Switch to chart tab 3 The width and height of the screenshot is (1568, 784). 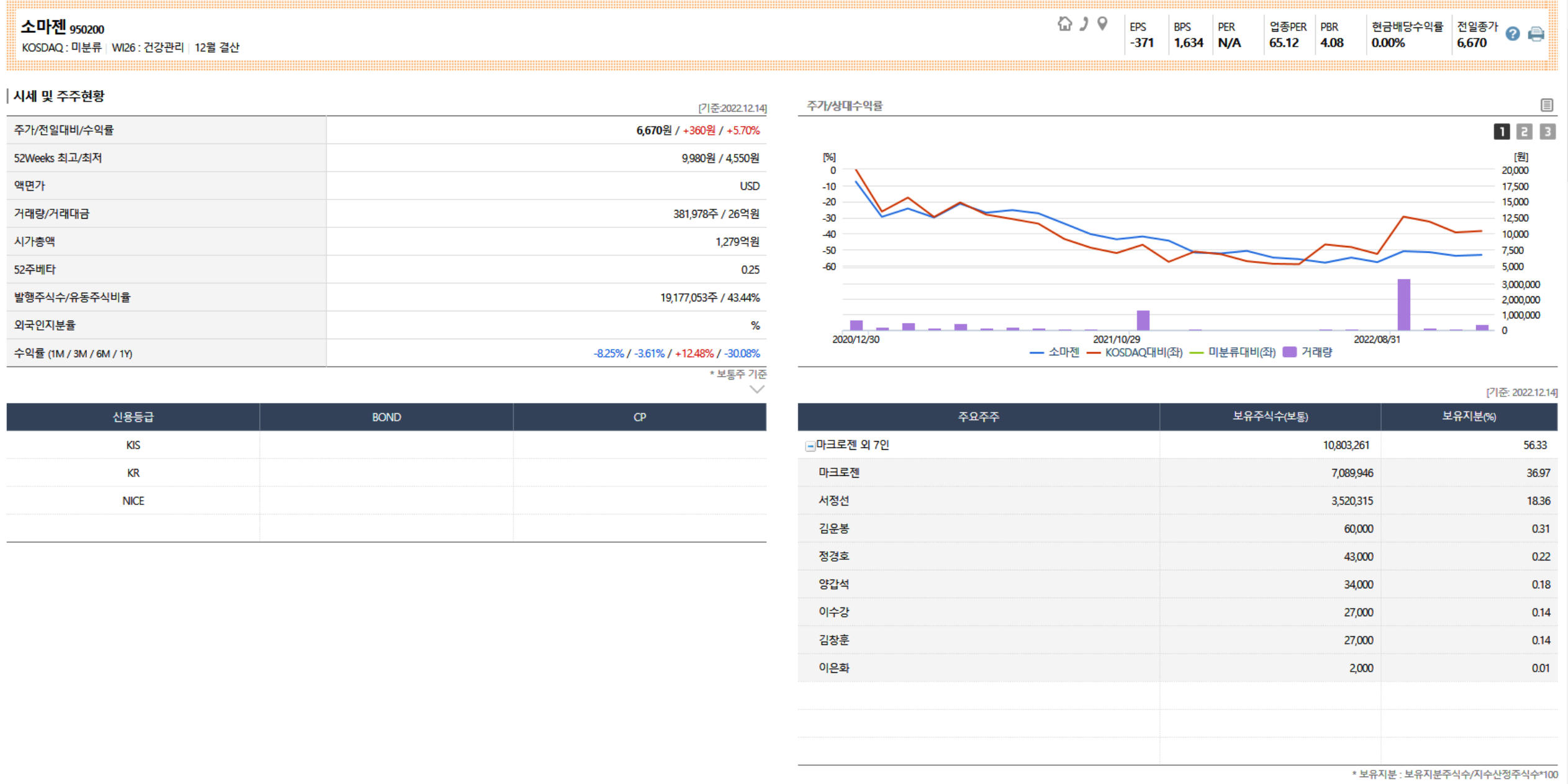click(x=1547, y=132)
